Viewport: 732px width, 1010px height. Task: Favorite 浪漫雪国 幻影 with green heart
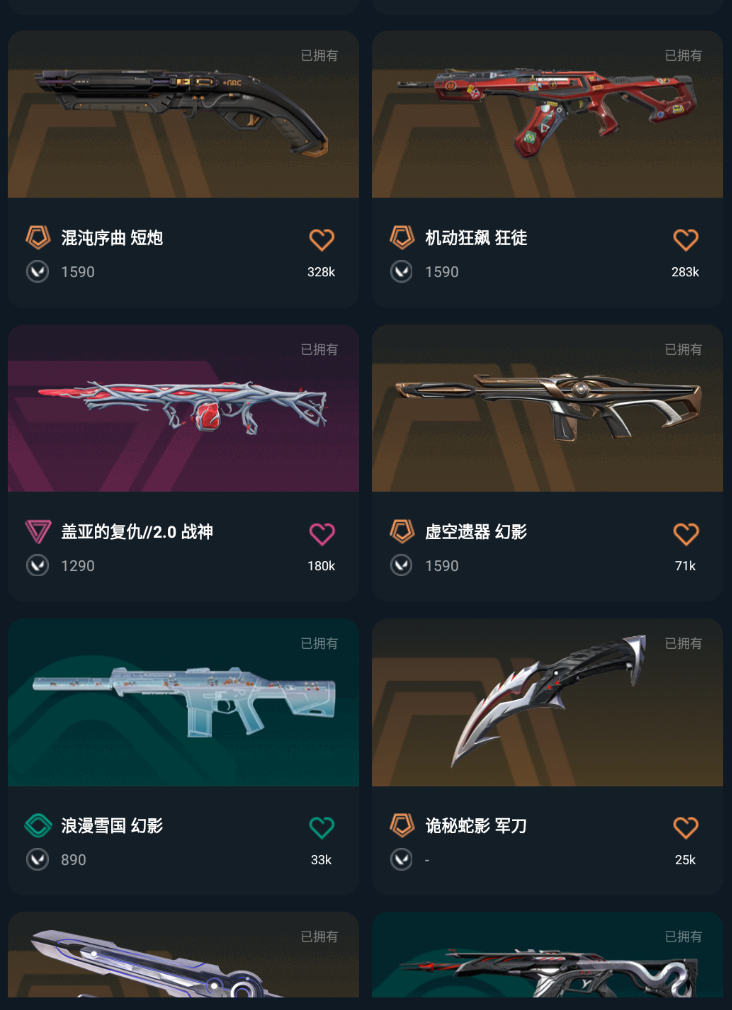click(x=322, y=827)
